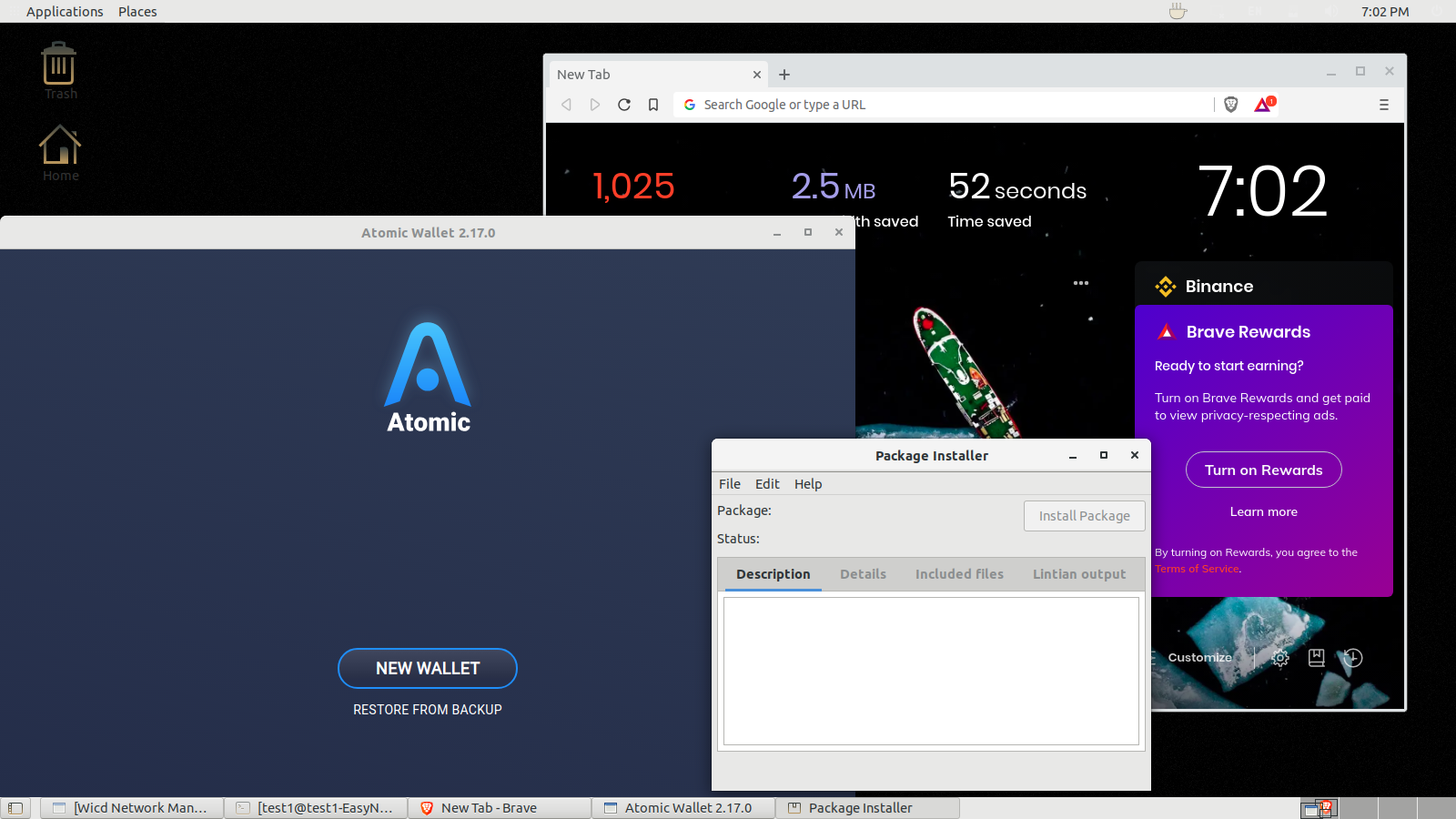
Task: Open the Home folder desktop icon
Action: coord(60,152)
